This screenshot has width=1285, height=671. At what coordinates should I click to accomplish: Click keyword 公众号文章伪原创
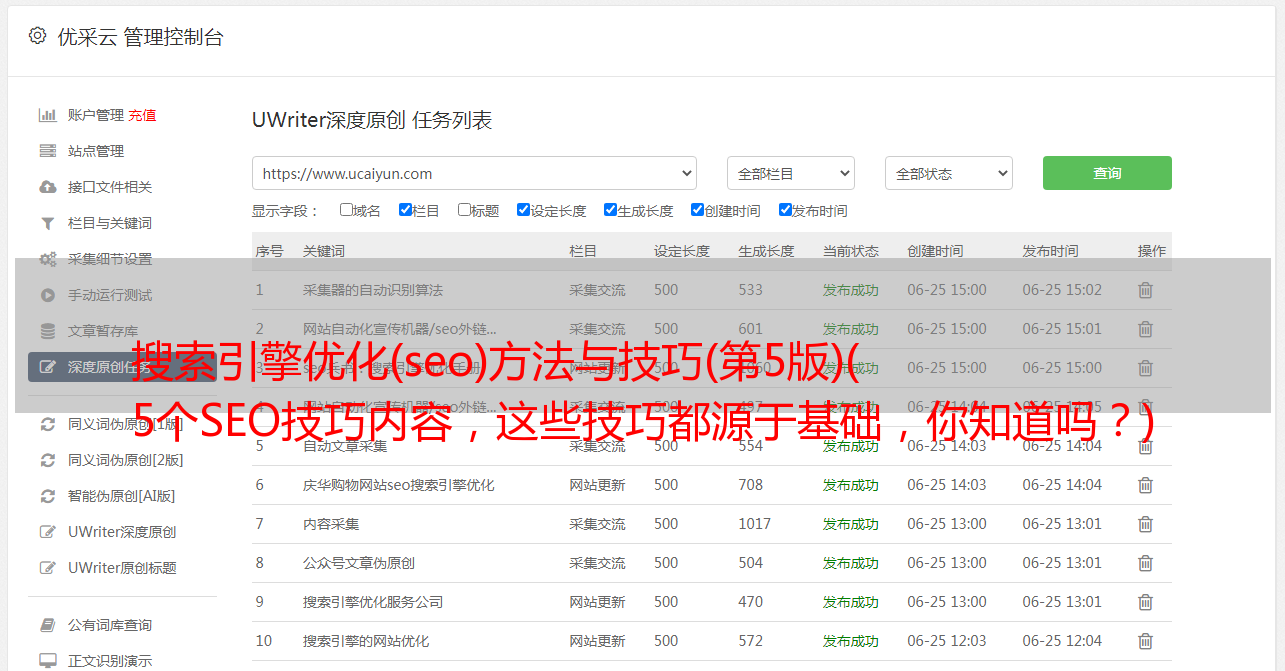click(359, 563)
